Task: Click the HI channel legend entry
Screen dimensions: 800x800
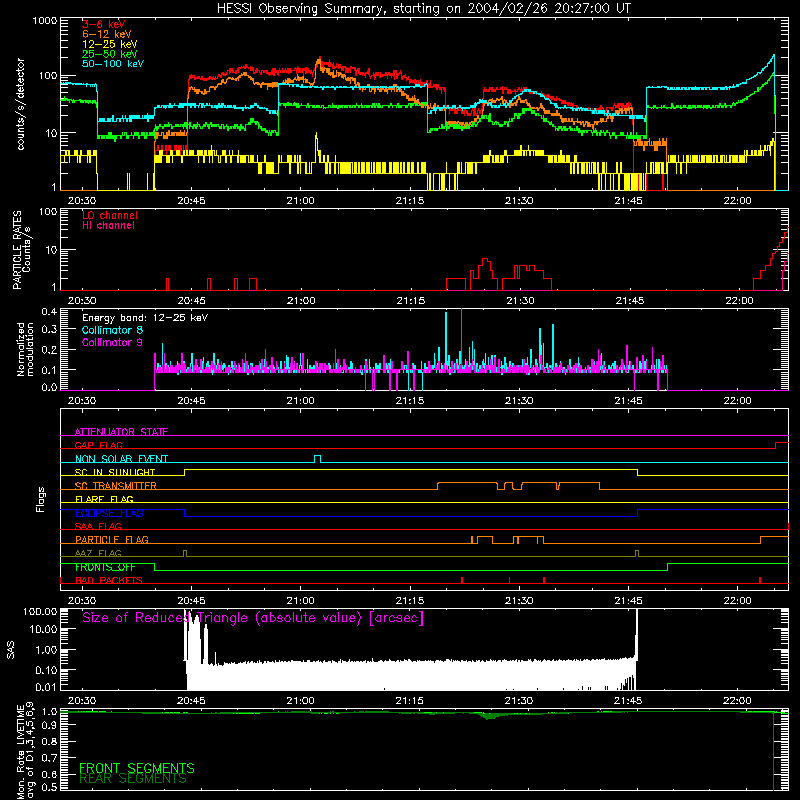Action: pos(108,225)
